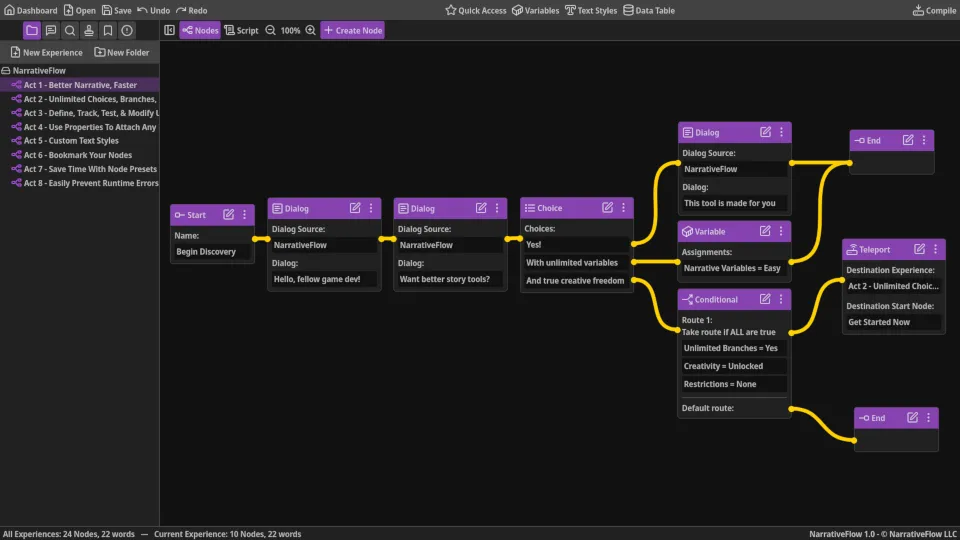
Task: Switch to Nodes view
Action: [200, 30]
